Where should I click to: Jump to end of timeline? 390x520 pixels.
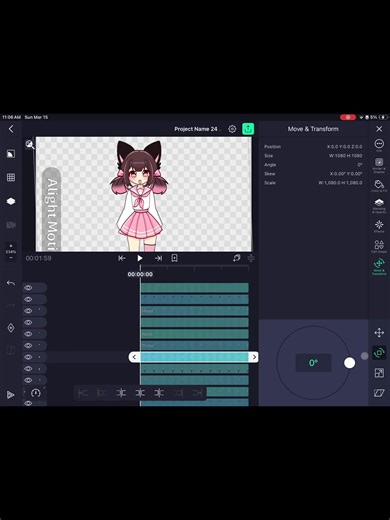pos(158,258)
